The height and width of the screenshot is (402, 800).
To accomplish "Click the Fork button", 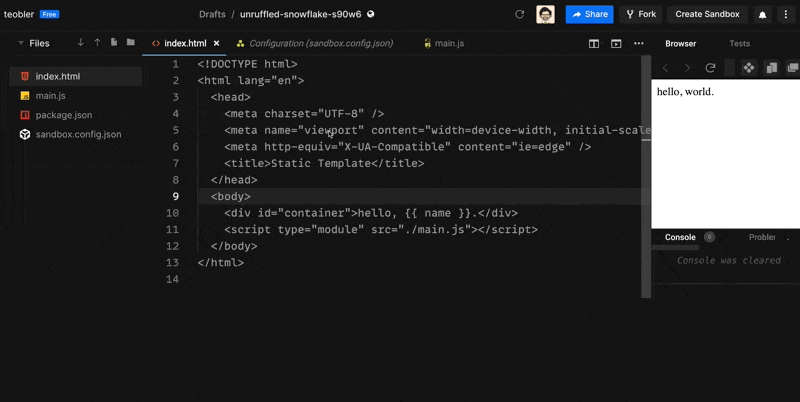I will click(x=641, y=14).
